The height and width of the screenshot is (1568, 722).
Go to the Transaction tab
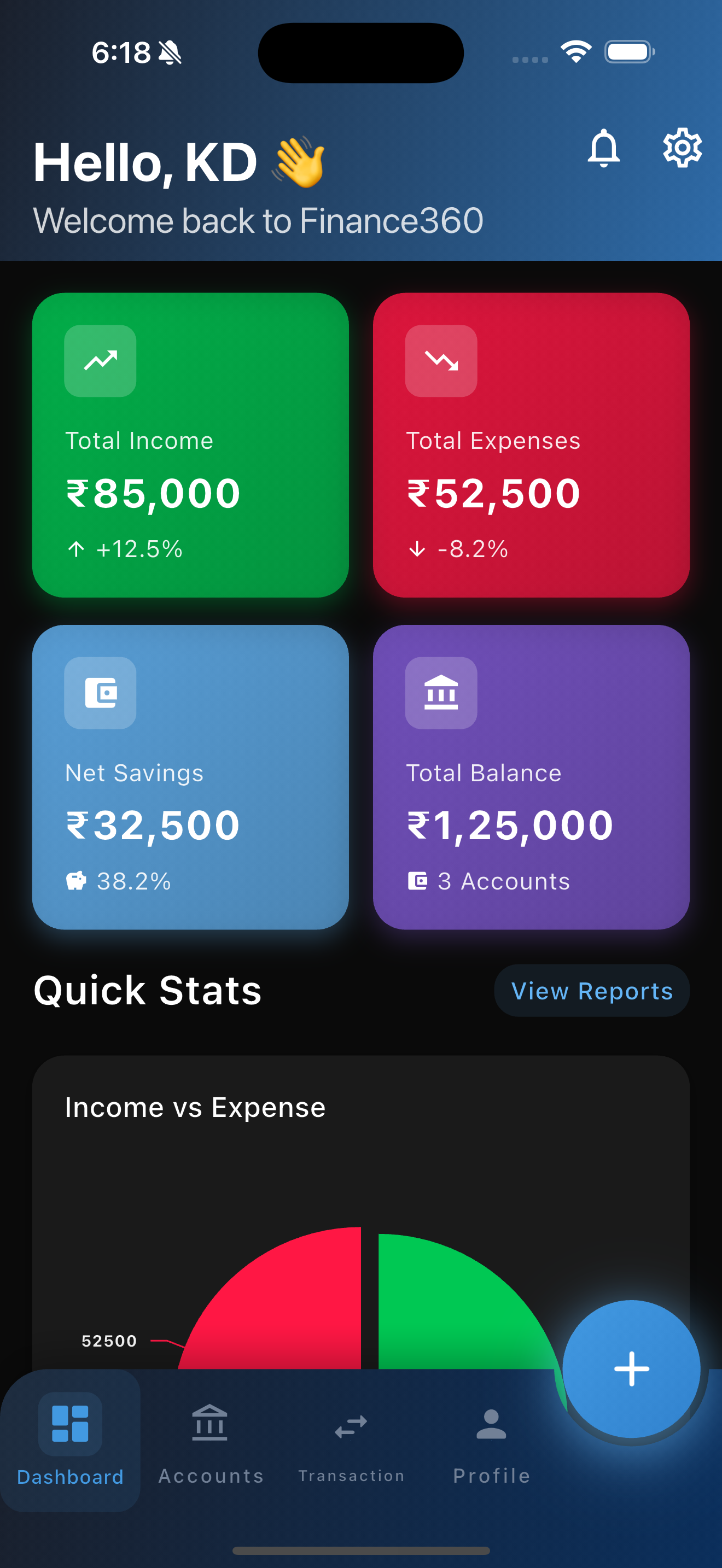click(x=351, y=1441)
